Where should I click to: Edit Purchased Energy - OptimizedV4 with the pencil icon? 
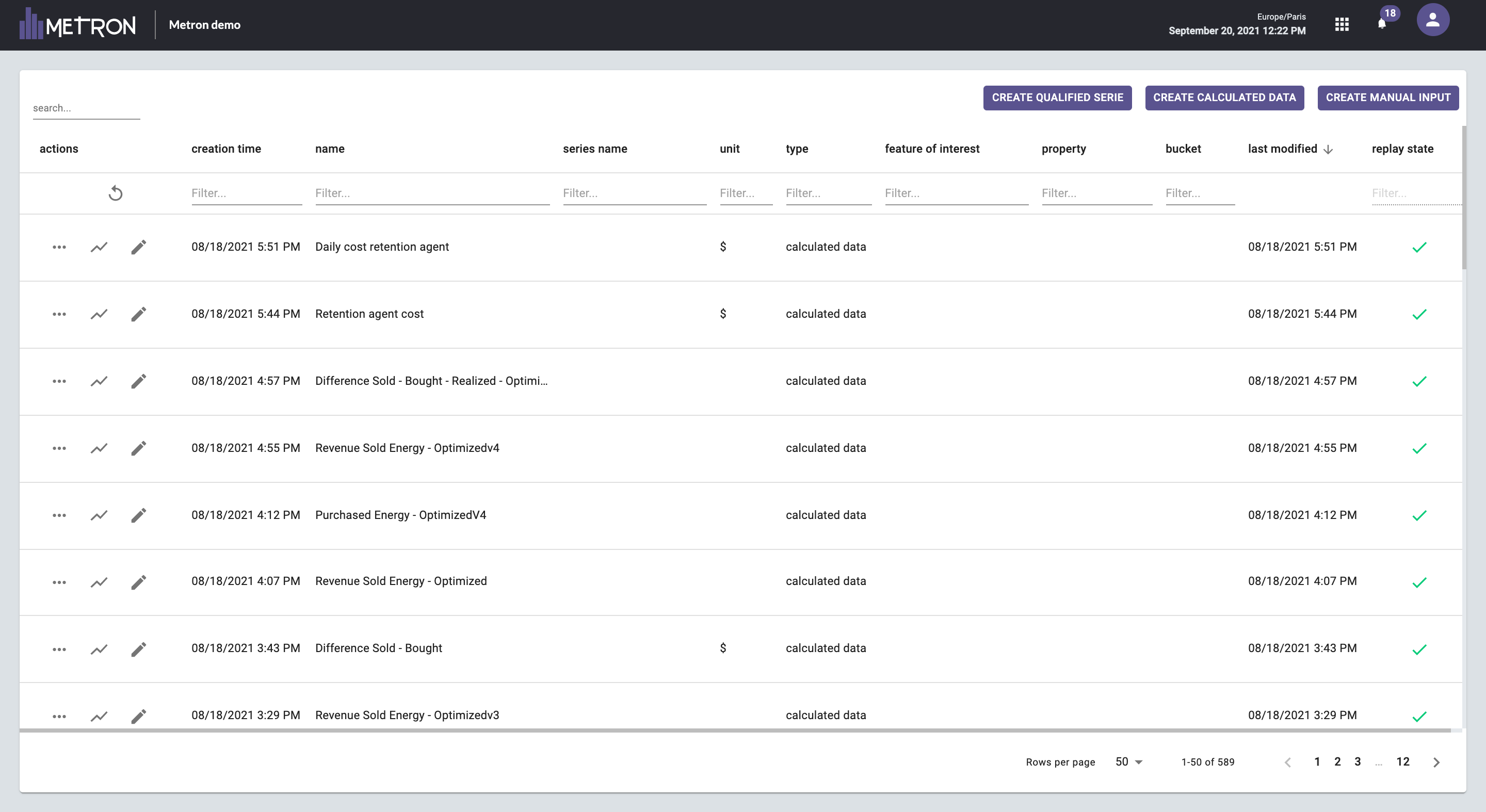point(138,515)
